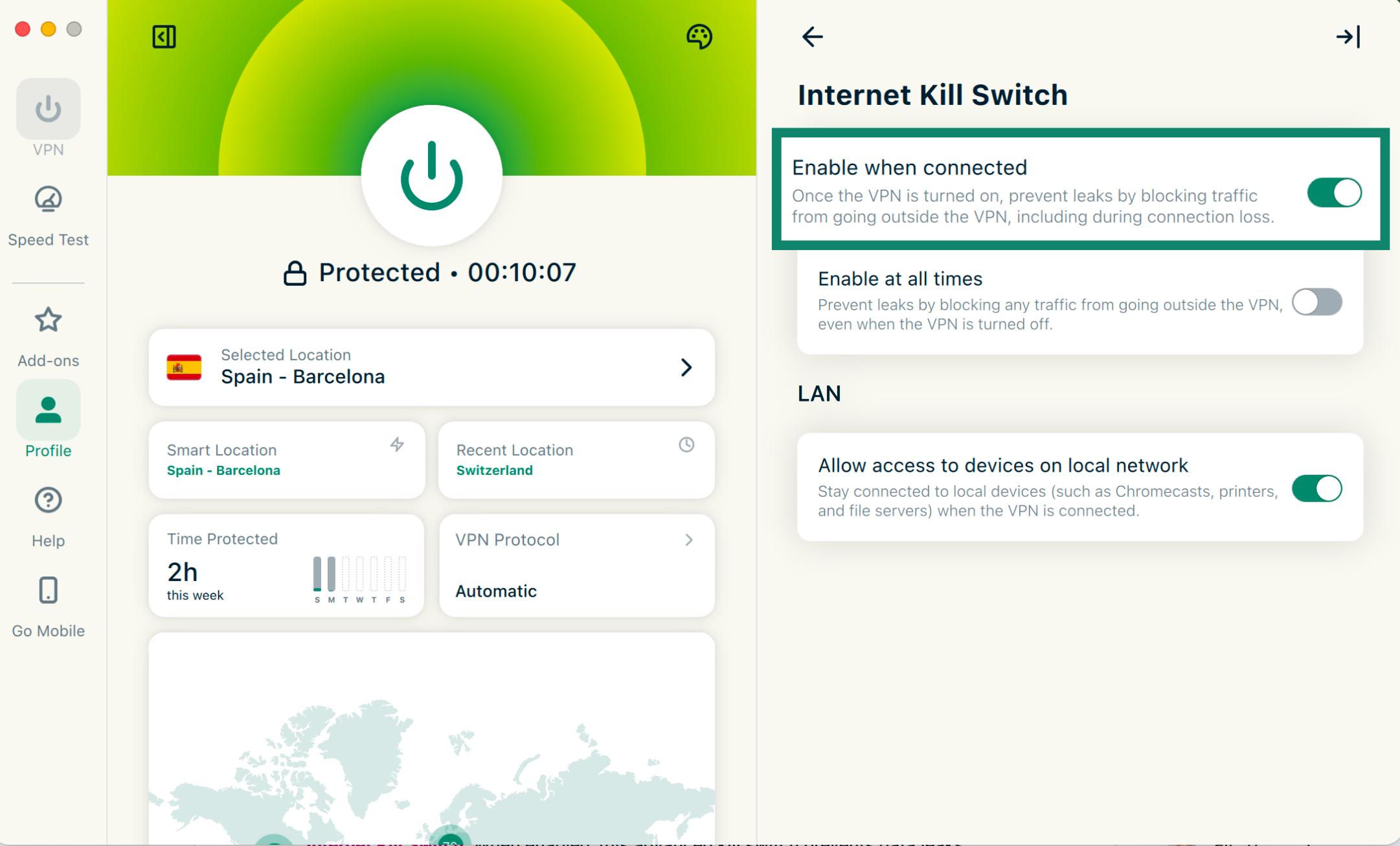Viewport: 1400px width, 846px height.
Task: Expand VPN Protocol chevron
Action: pos(689,540)
